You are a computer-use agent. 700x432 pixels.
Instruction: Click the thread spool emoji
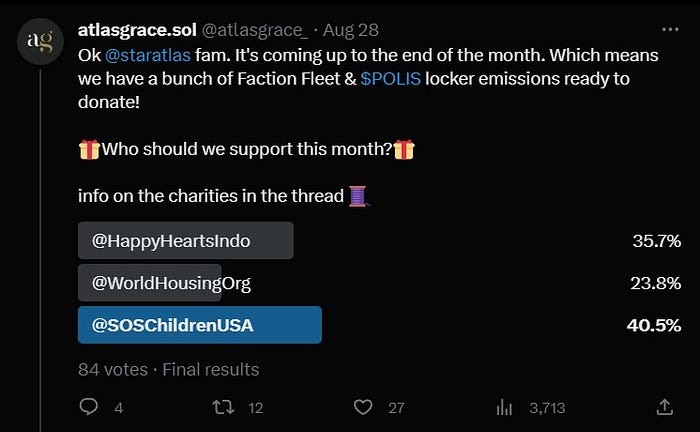[x=358, y=196]
